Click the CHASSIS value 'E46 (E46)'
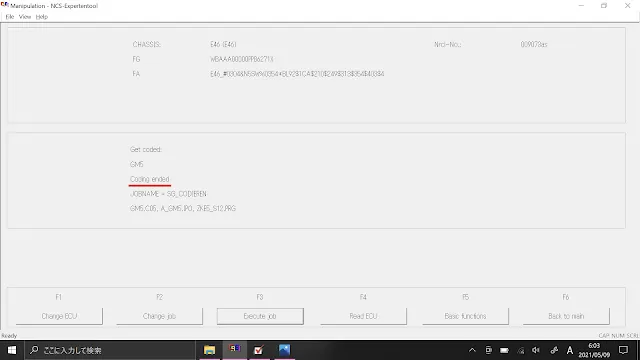This screenshot has width=640, height=360. (x=223, y=44)
